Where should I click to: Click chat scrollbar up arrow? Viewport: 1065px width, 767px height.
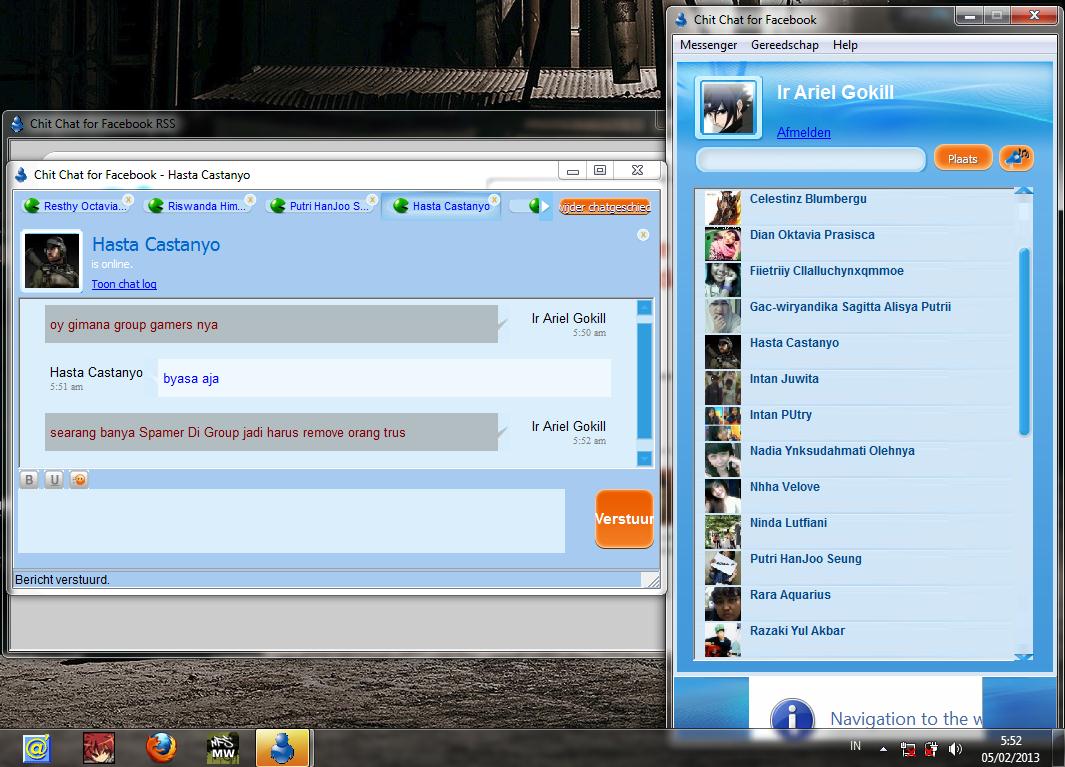(x=645, y=308)
